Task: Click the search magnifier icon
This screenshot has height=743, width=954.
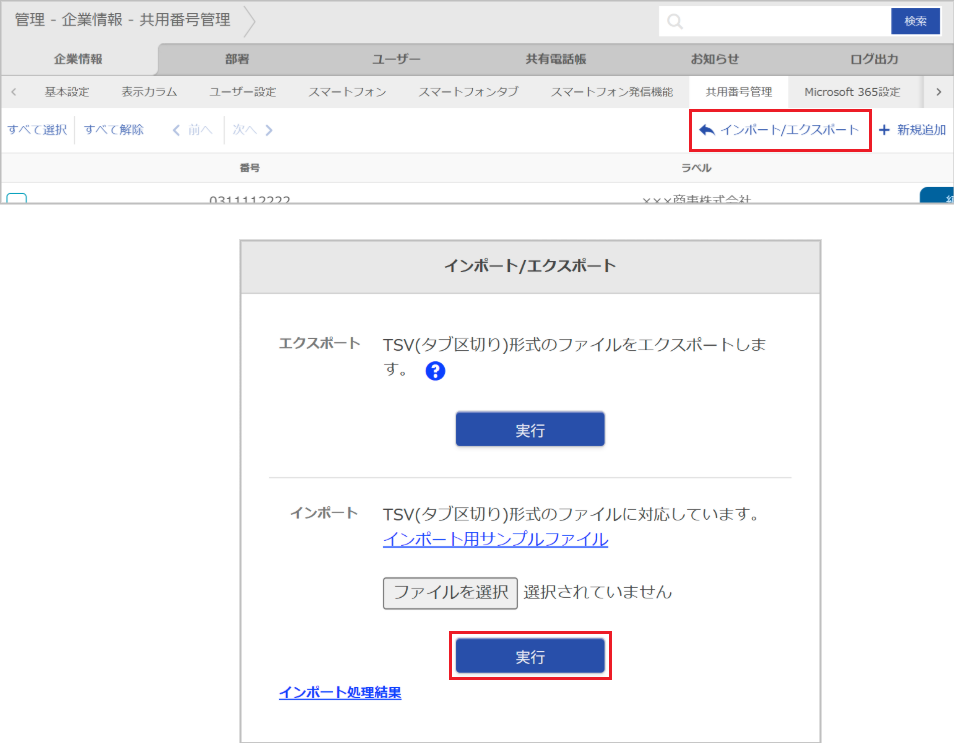Action: pyautogui.click(x=674, y=20)
